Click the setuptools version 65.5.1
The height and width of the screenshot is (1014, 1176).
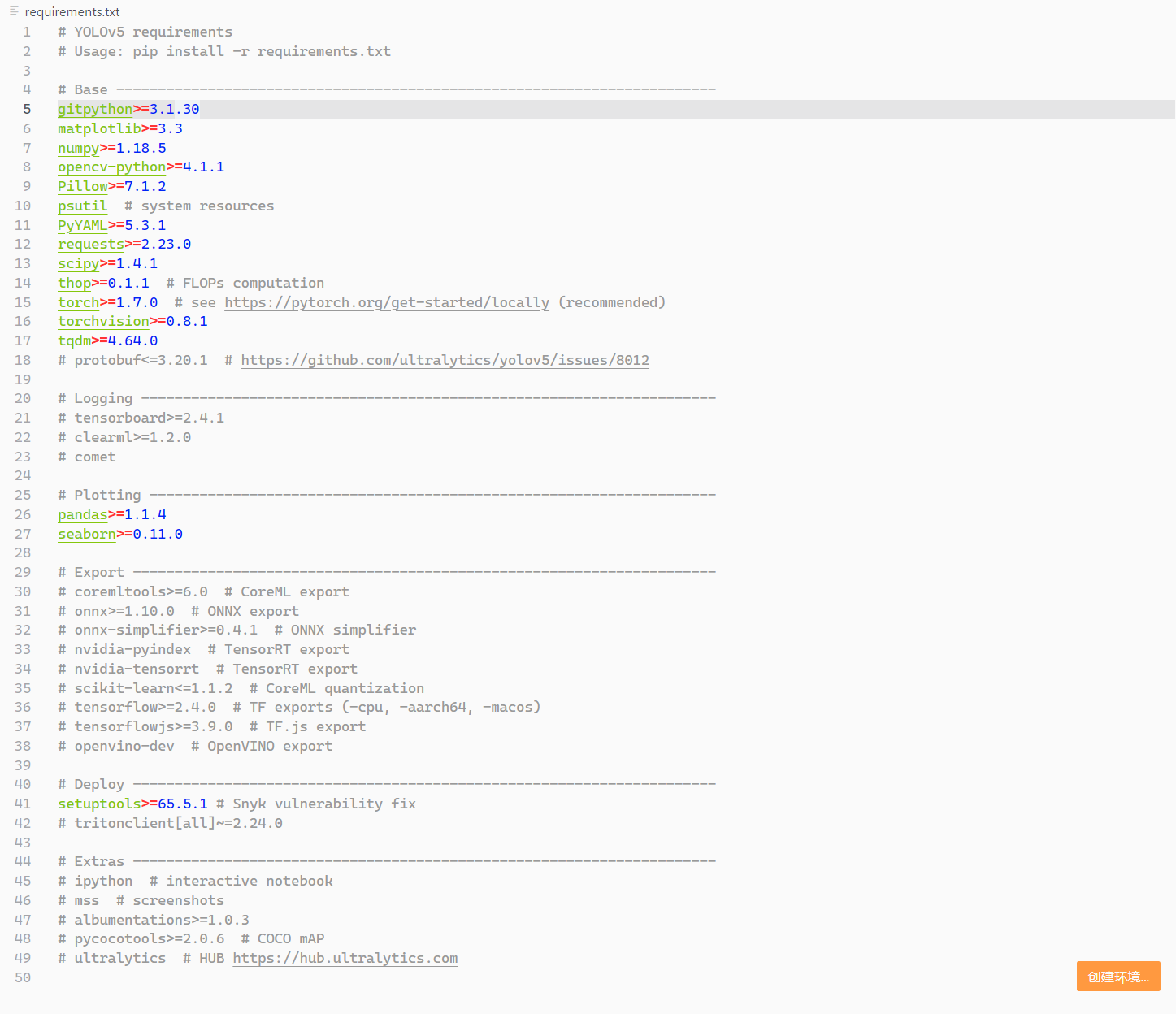click(183, 804)
